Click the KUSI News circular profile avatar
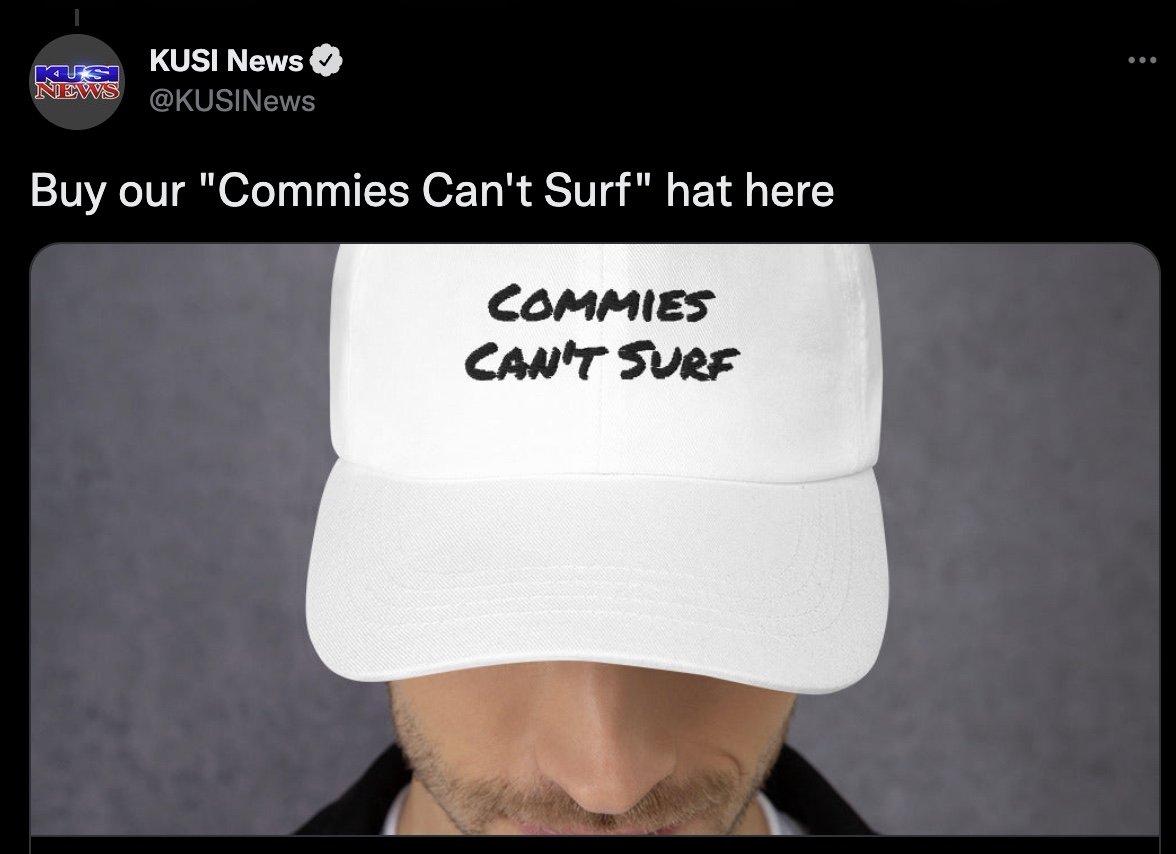 click(x=76, y=82)
